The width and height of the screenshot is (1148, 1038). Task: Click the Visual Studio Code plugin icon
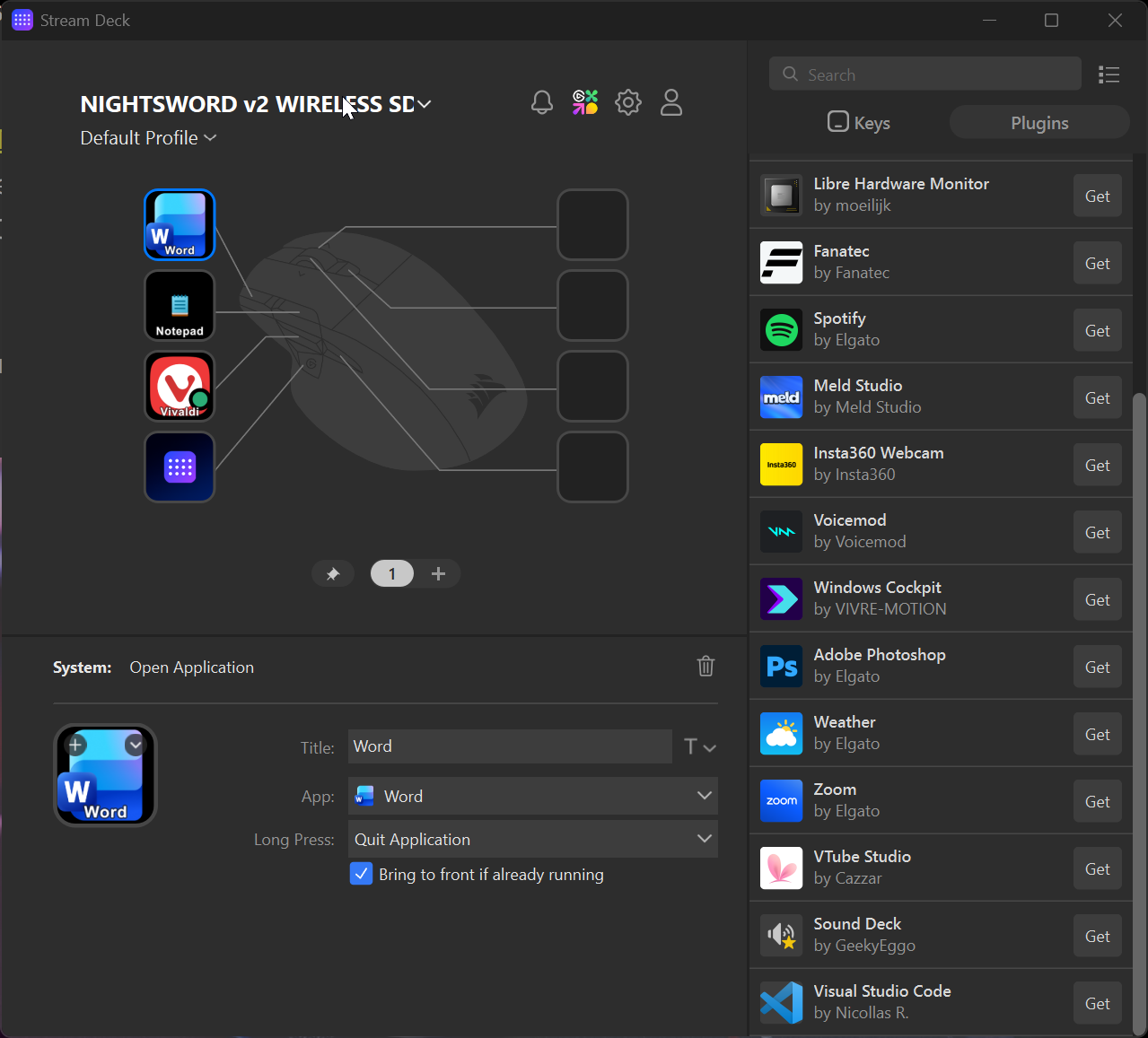point(782,1003)
